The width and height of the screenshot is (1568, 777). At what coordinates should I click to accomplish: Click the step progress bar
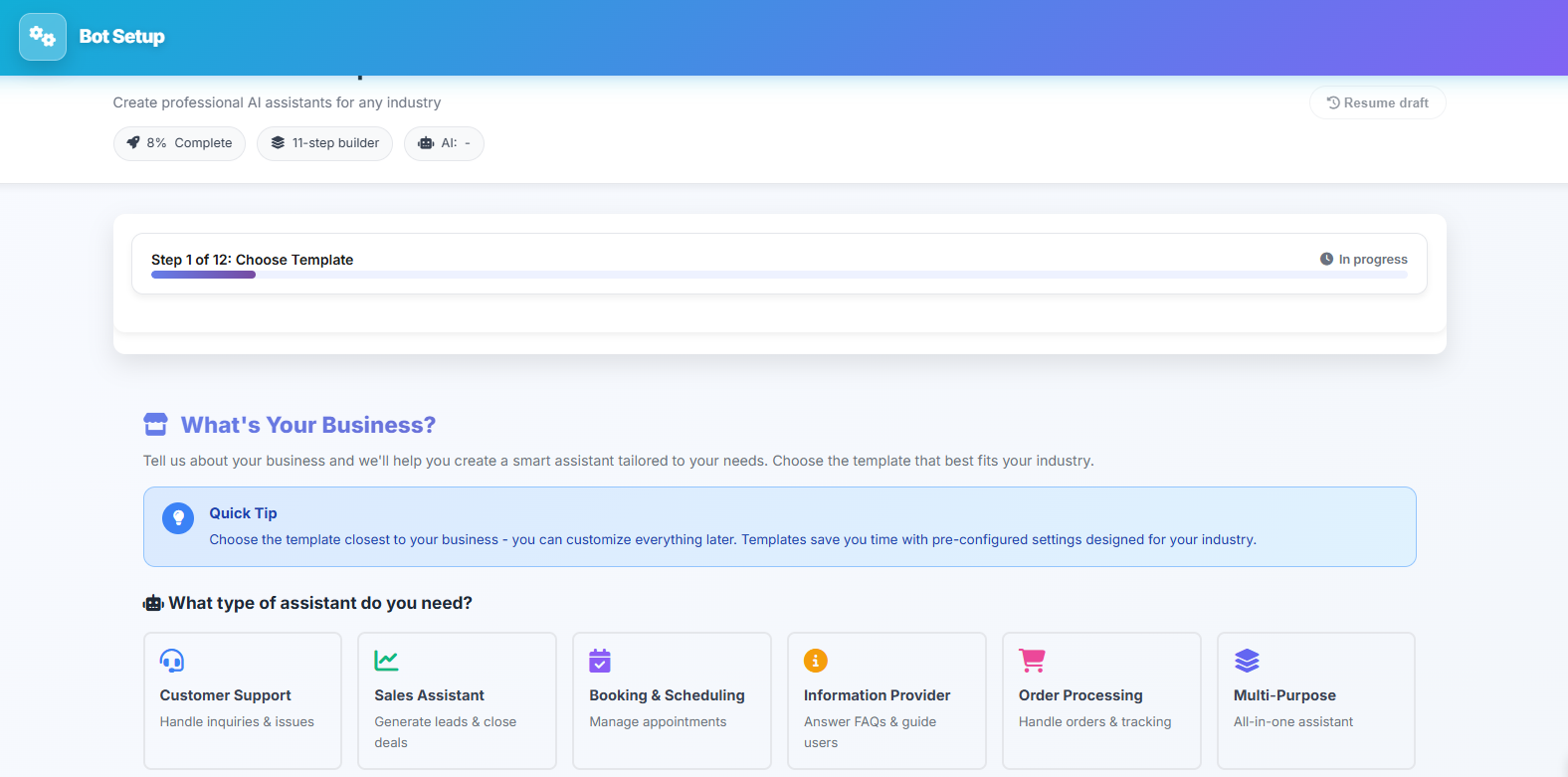pos(778,275)
